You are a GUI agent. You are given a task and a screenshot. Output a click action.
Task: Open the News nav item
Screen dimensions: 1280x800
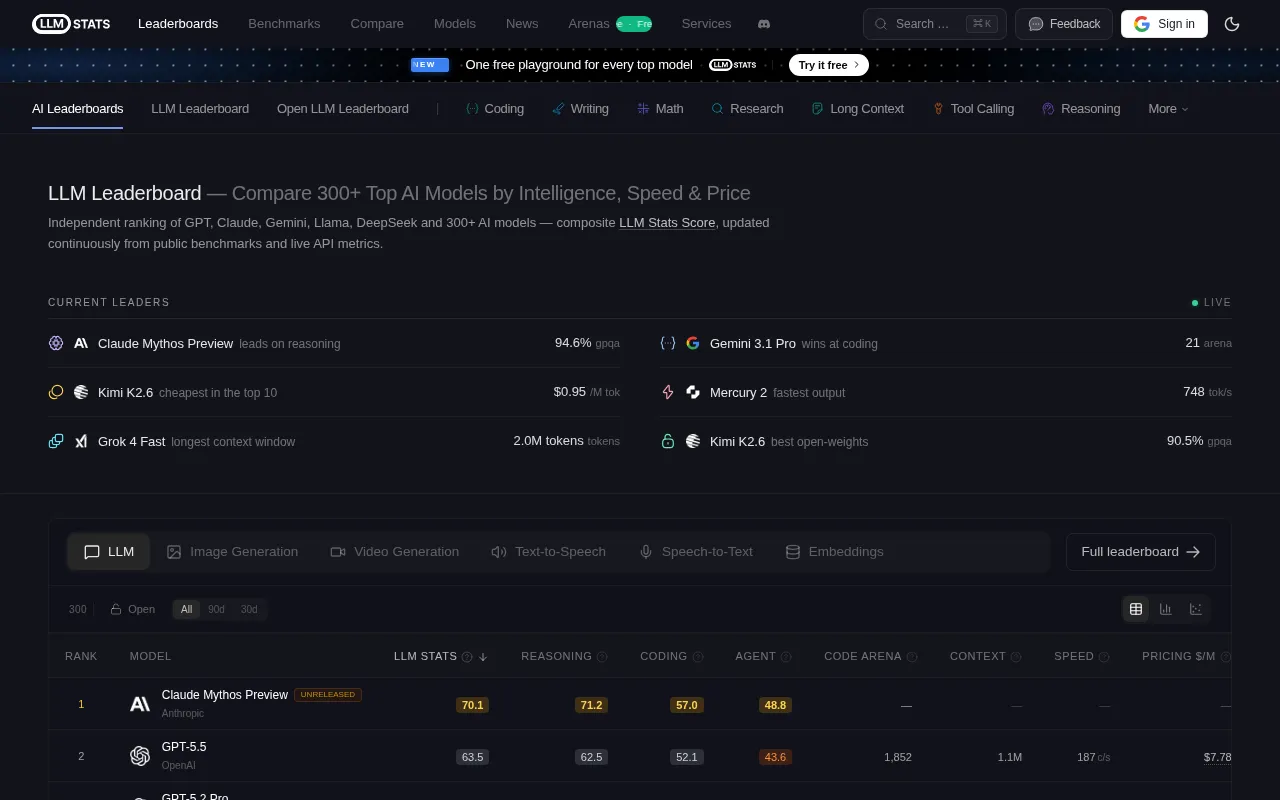pyautogui.click(x=522, y=24)
